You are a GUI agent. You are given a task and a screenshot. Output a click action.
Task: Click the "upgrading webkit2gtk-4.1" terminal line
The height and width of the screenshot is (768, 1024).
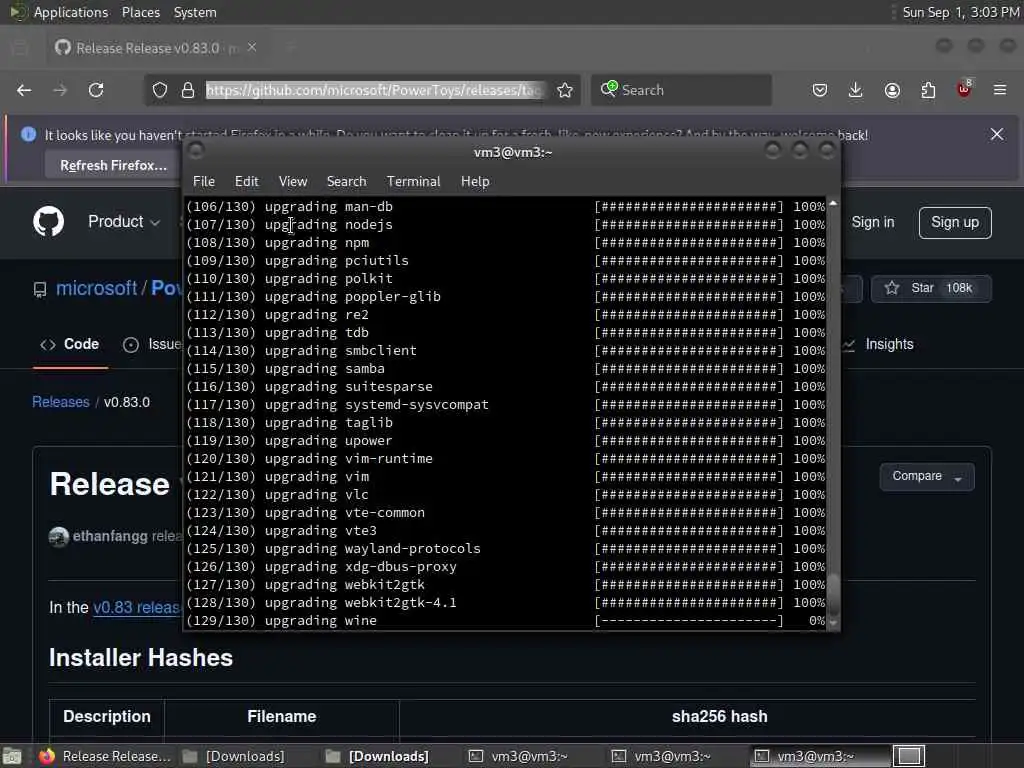tap(505, 602)
